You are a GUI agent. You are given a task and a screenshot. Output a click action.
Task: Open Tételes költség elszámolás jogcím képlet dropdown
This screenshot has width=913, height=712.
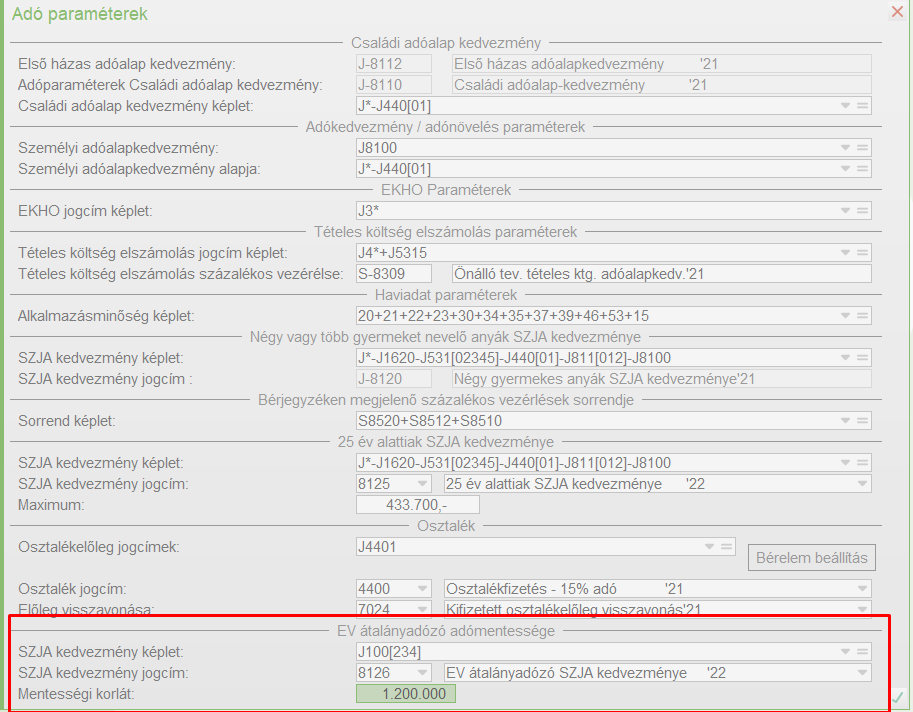coord(845,253)
